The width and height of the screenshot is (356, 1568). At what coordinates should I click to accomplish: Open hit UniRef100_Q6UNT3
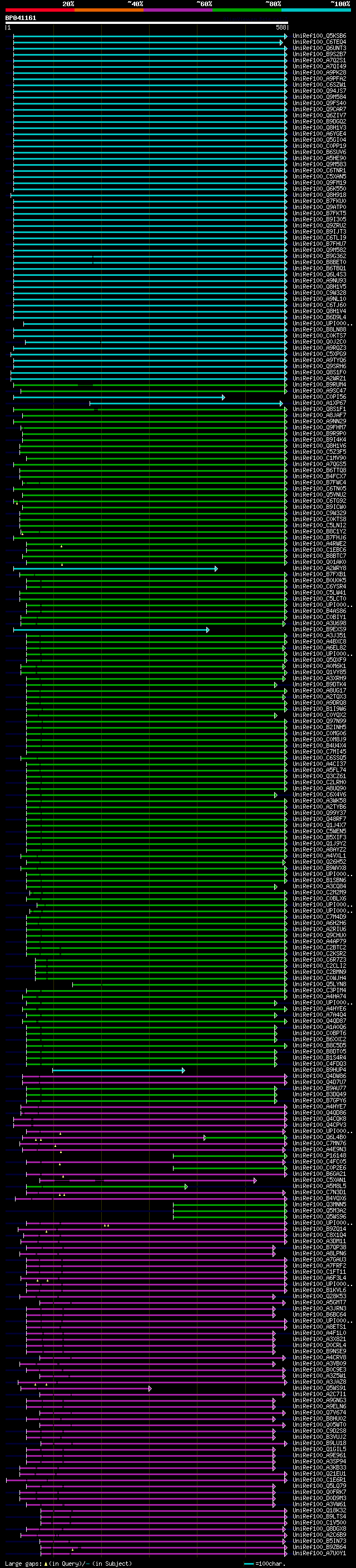[x=319, y=48]
